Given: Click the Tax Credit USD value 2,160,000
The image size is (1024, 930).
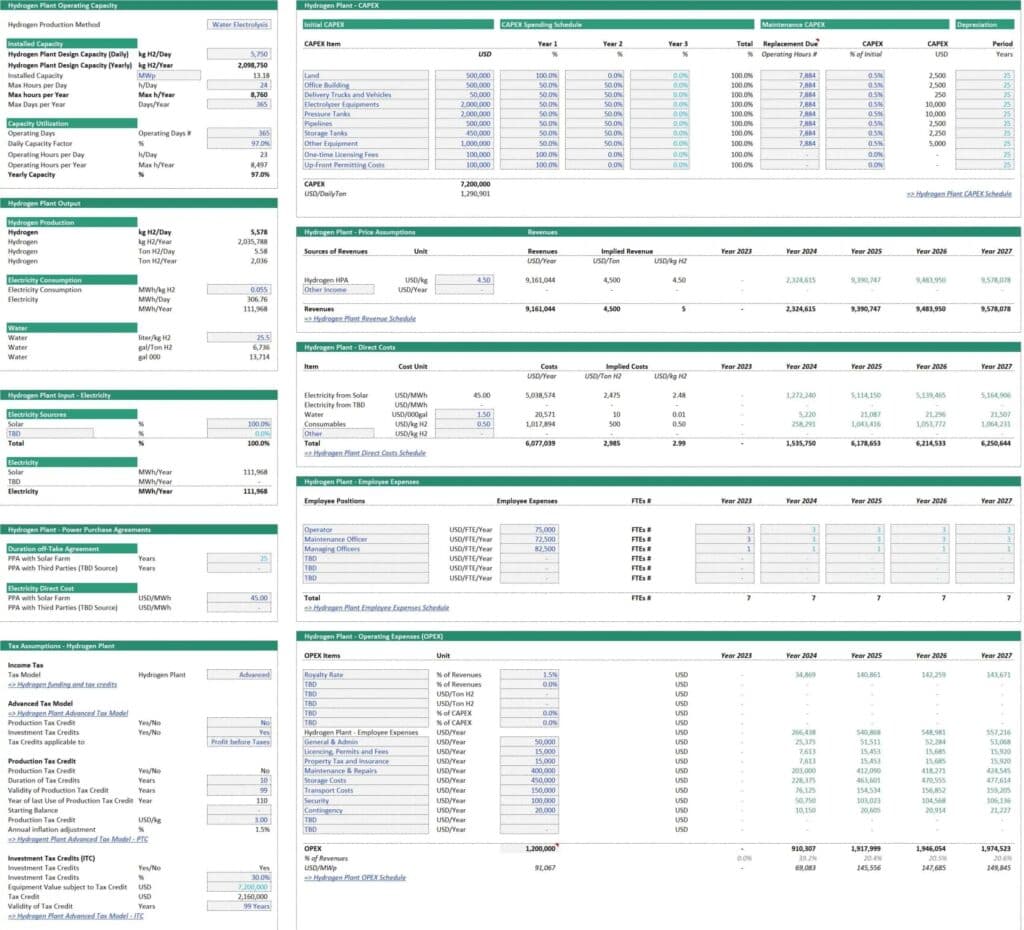Looking at the screenshot, I should tap(253, 897).
